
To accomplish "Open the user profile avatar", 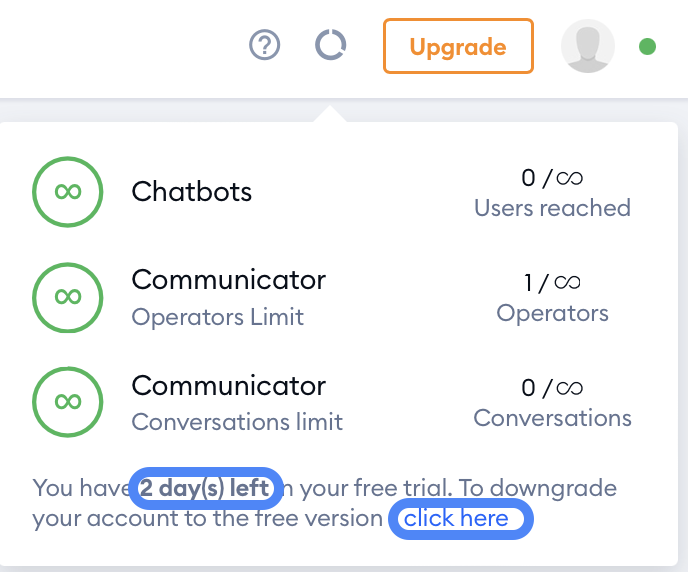I will (588, 46).
